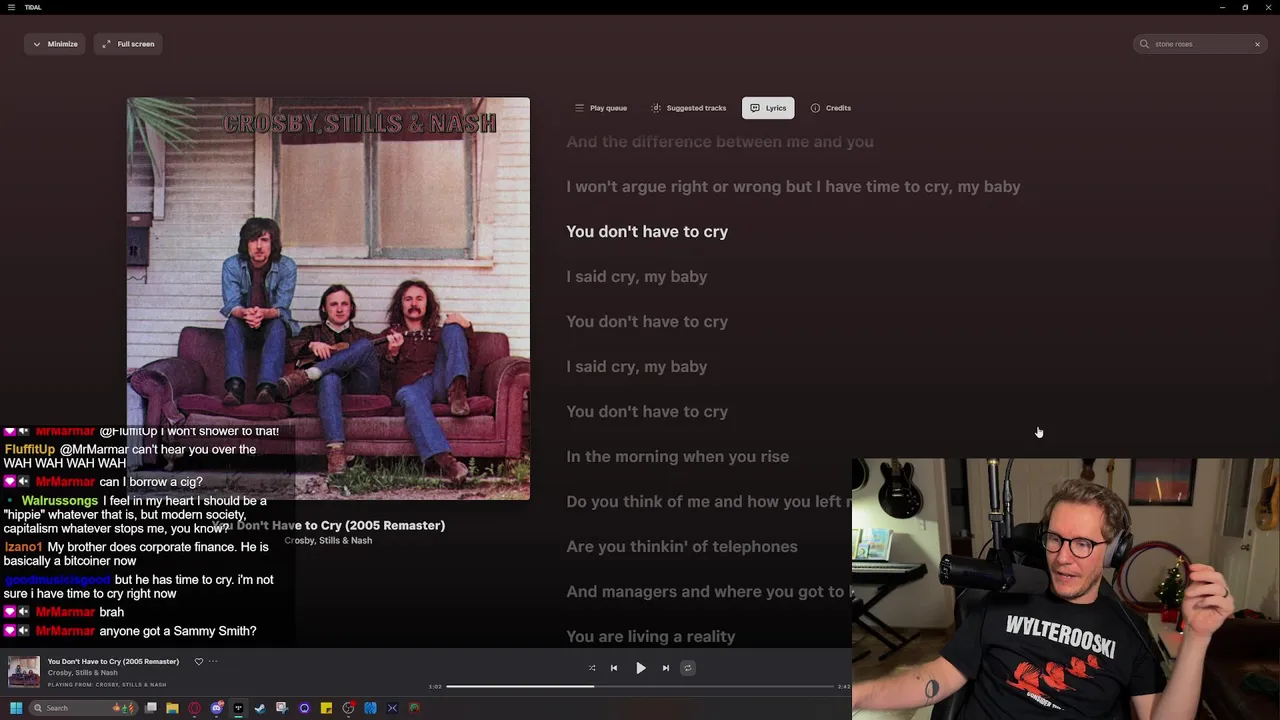Open File Explorer from the taskbar
This screenshot has width=1280, height=720.
[172, 708]
